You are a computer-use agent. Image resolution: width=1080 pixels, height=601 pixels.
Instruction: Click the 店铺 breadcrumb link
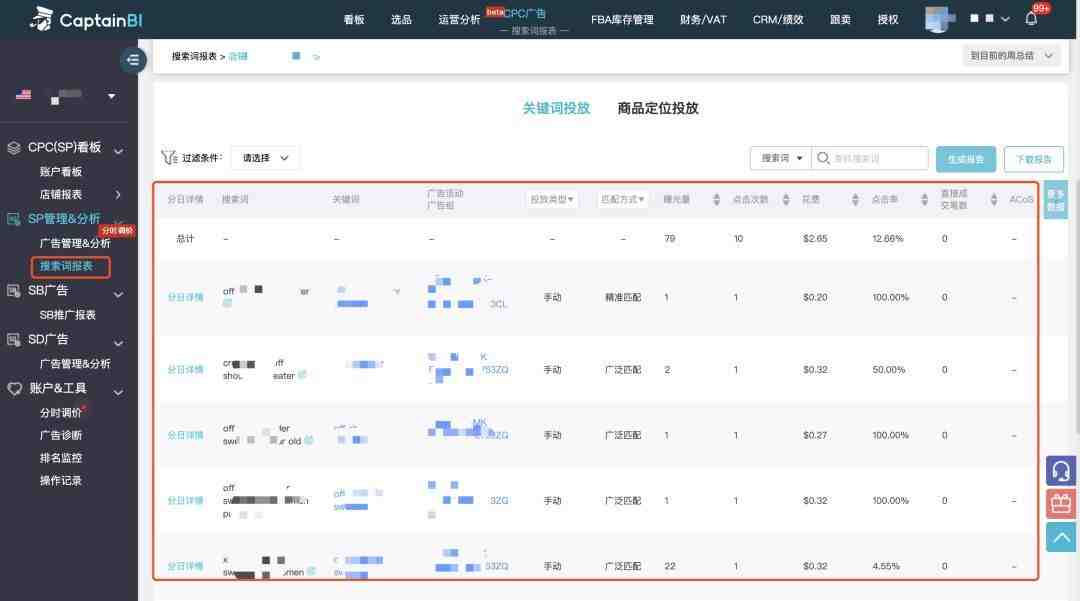click(238, 56)
